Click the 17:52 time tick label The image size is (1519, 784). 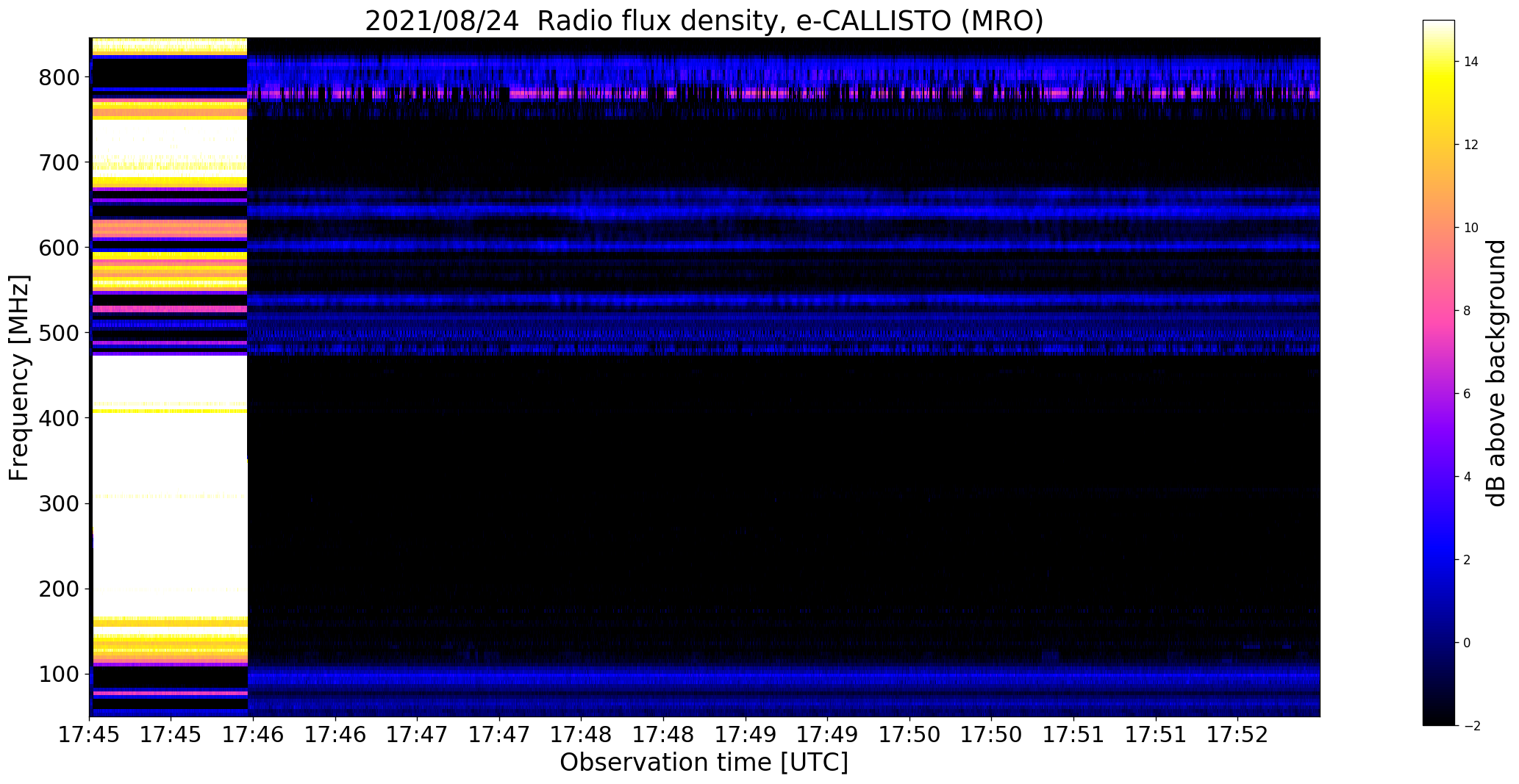click(x=1237, y=735)
